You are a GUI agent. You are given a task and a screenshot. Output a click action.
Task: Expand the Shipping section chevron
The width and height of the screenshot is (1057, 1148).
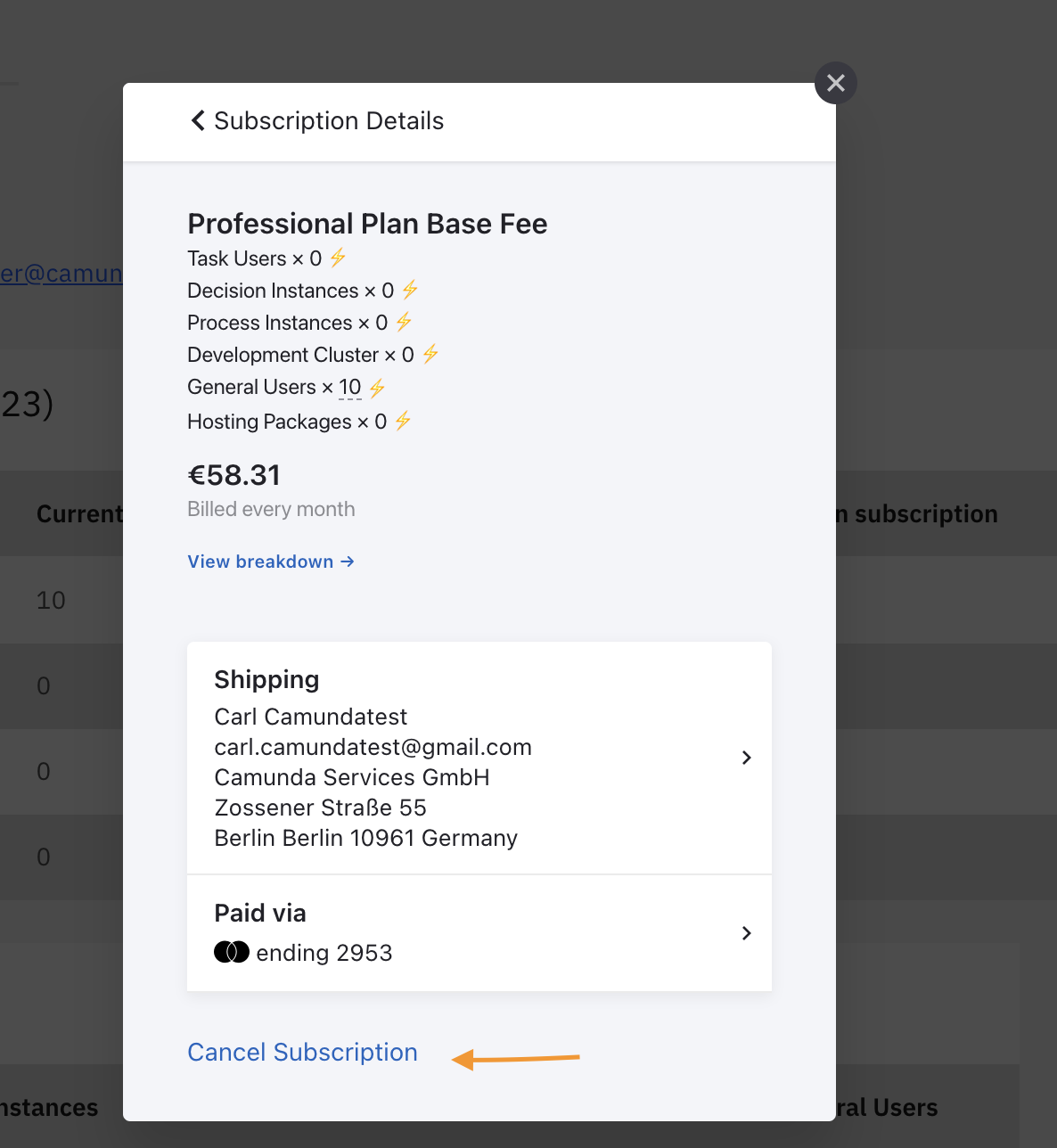coord(746,757)
